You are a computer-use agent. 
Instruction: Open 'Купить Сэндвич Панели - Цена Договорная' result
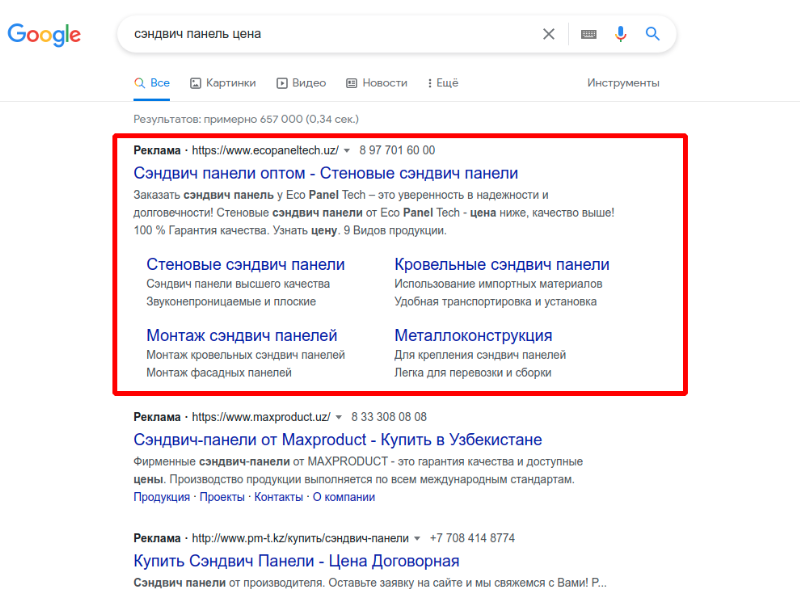296,561
